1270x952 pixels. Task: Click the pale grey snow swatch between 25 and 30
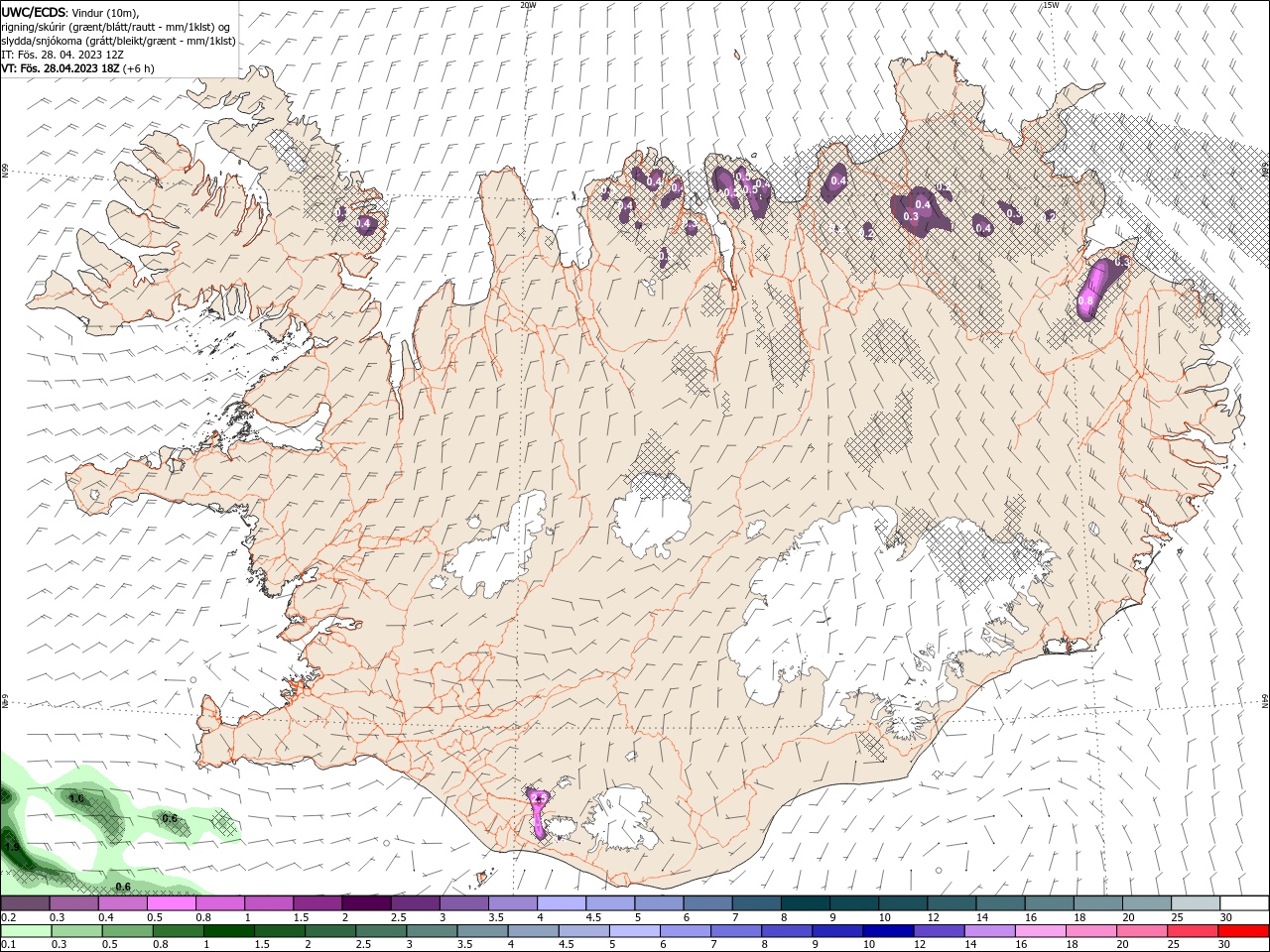click(1196, 902)
